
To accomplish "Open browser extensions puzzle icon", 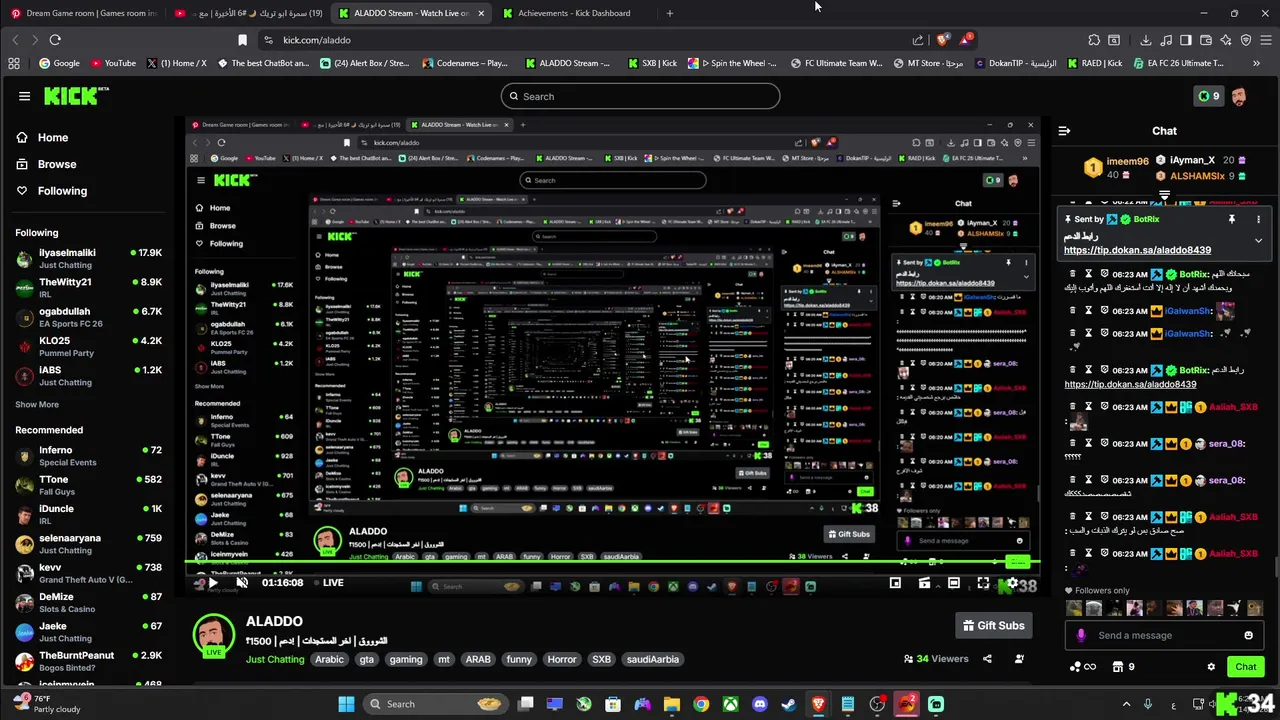I will pos(1094,40).
